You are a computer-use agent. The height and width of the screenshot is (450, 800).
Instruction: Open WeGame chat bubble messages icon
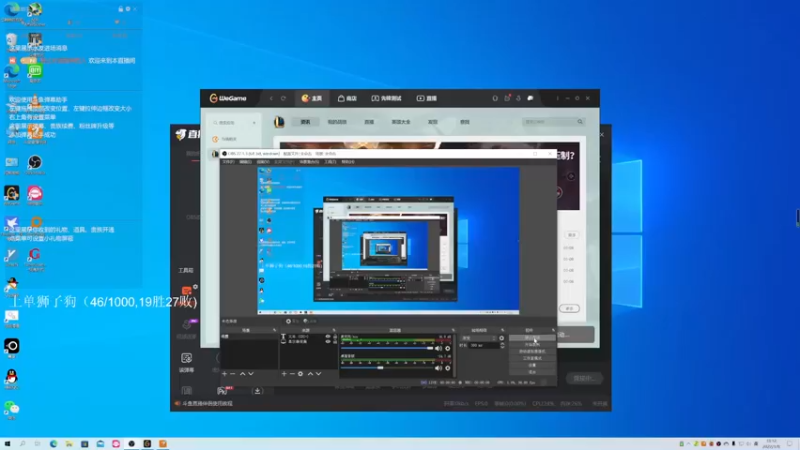tap(530, 98)
